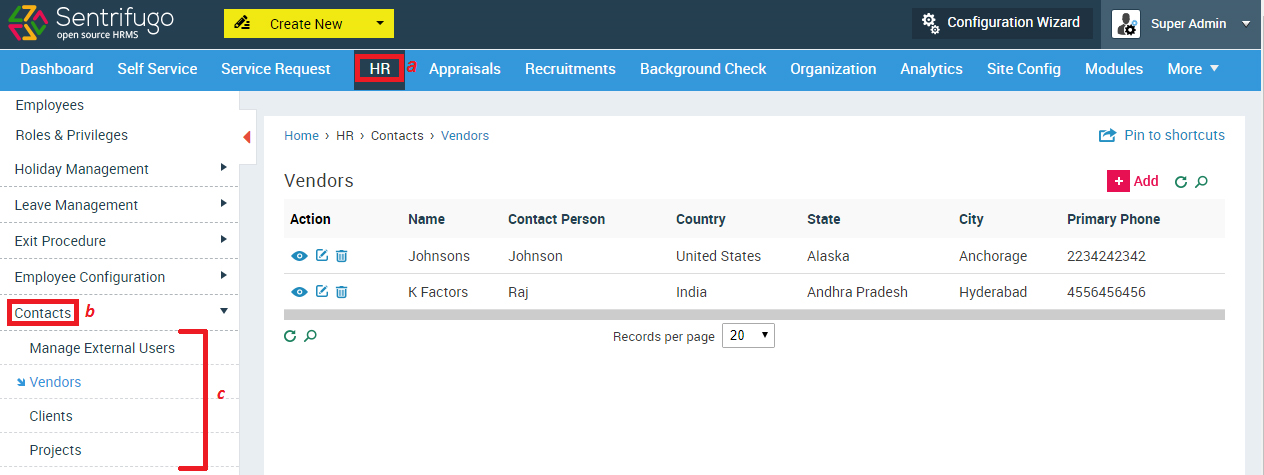The image size is (1264, 475).
Task: Expand Holiday Management section
Action: pos(119,169)
